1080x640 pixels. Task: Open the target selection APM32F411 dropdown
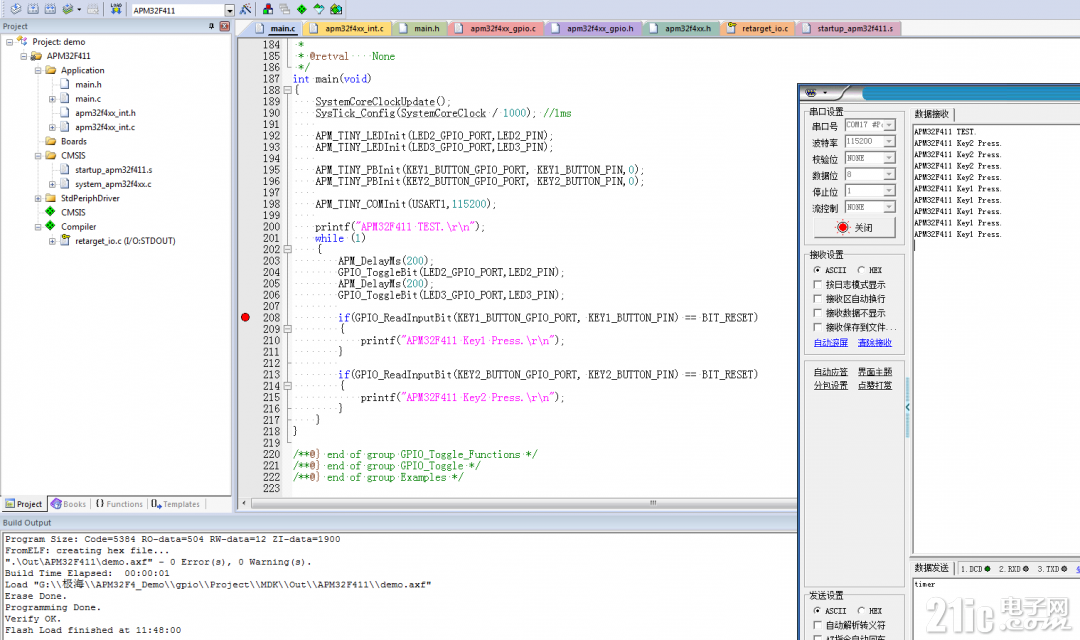pos(229,10)
